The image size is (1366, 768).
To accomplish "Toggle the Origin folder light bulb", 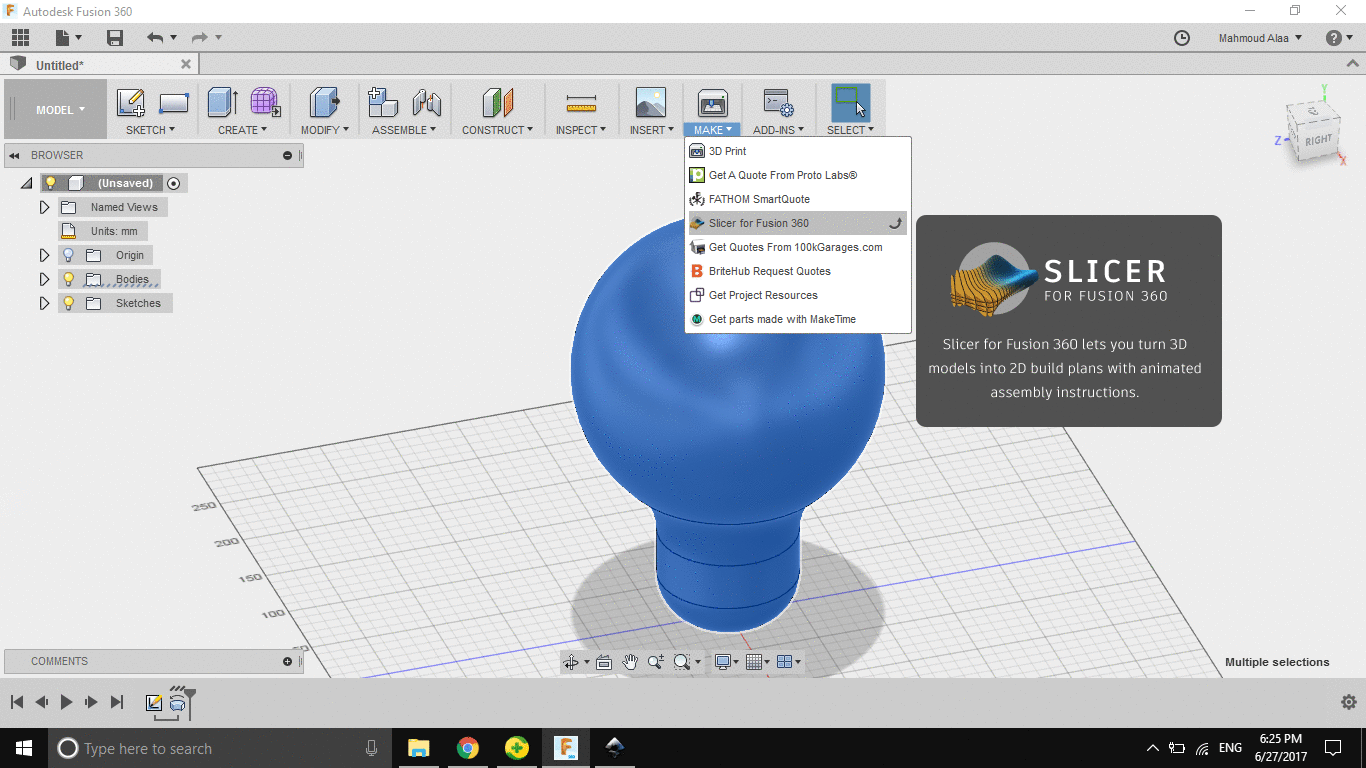I will click(69, 255).
